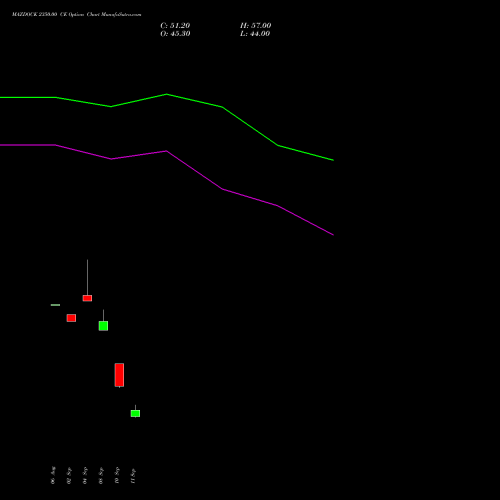
Task: Click the low value 'L: 44.00'
Action: click(255, 34)
